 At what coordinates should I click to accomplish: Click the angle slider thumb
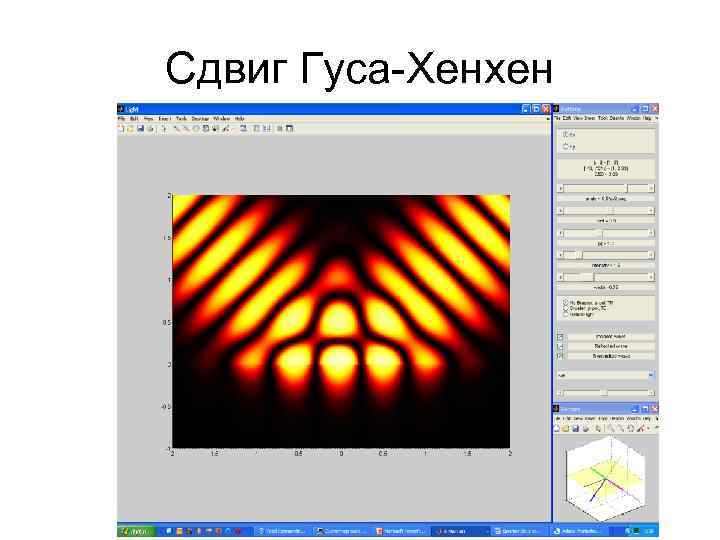[x=627, y=188]
